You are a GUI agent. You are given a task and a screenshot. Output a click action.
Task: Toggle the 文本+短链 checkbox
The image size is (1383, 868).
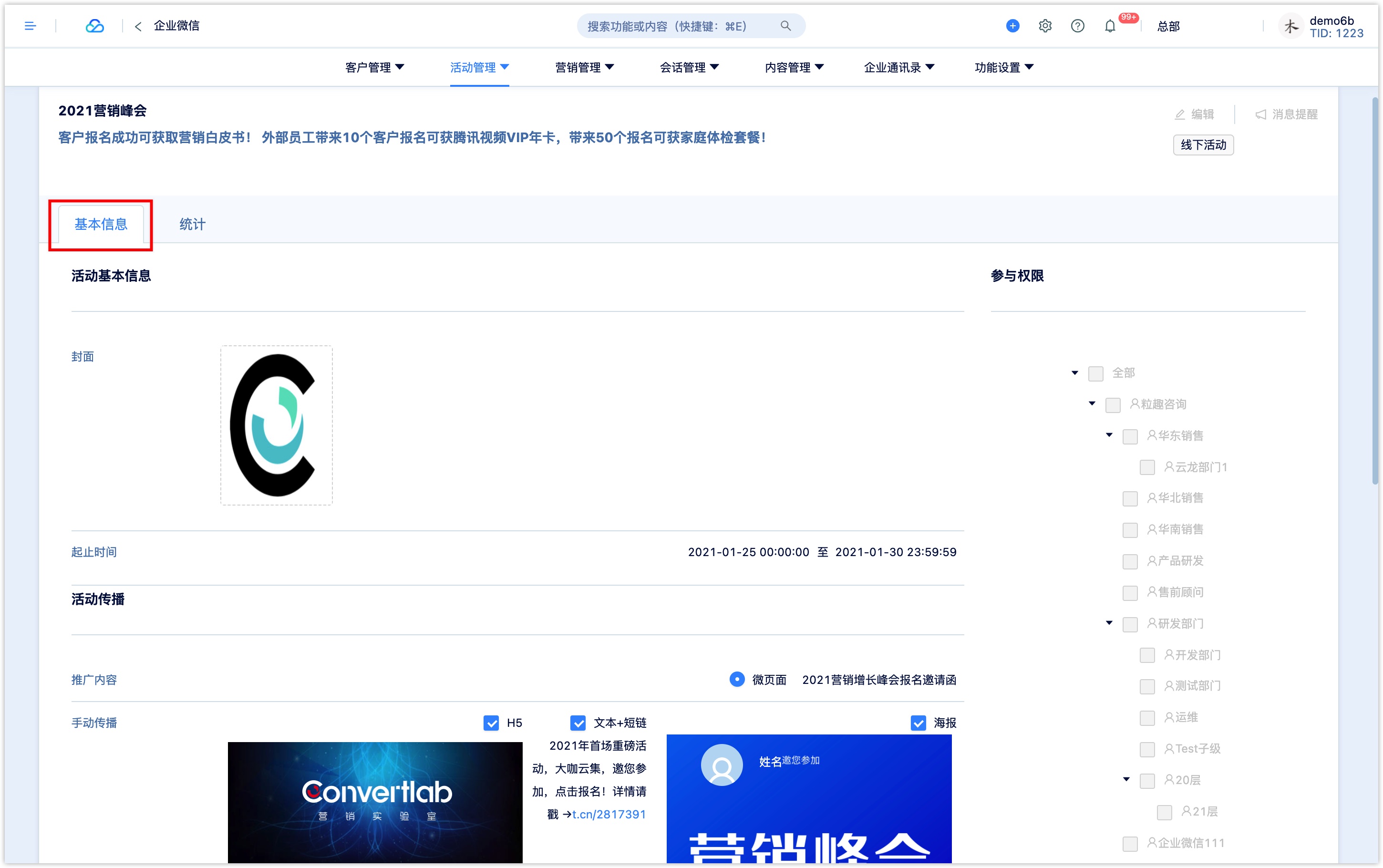click(578, 723)
